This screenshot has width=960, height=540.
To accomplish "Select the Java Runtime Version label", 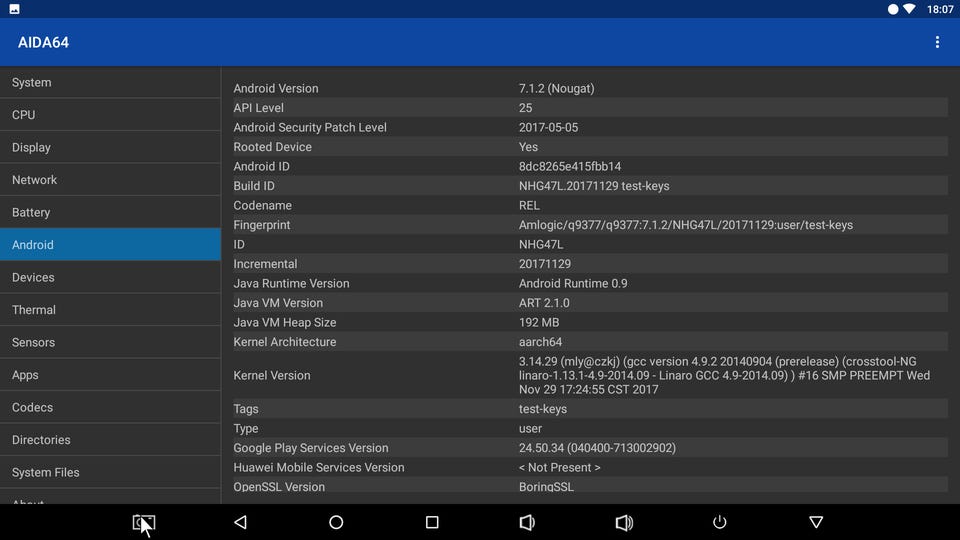I will [x=291, y=283].
